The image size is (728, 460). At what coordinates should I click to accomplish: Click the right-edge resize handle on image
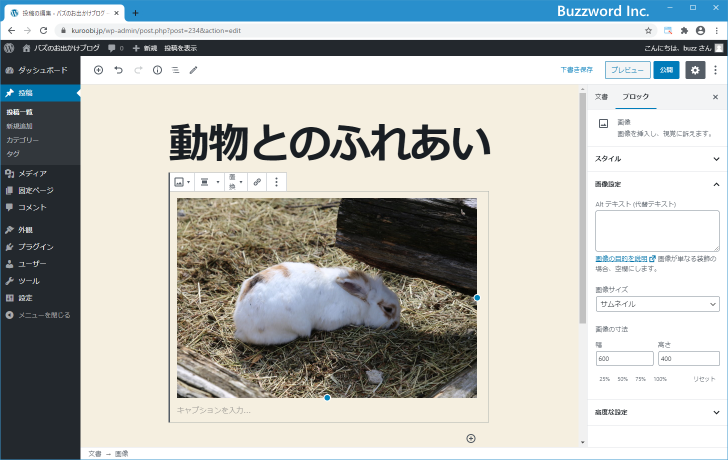(x=477, y=298)
